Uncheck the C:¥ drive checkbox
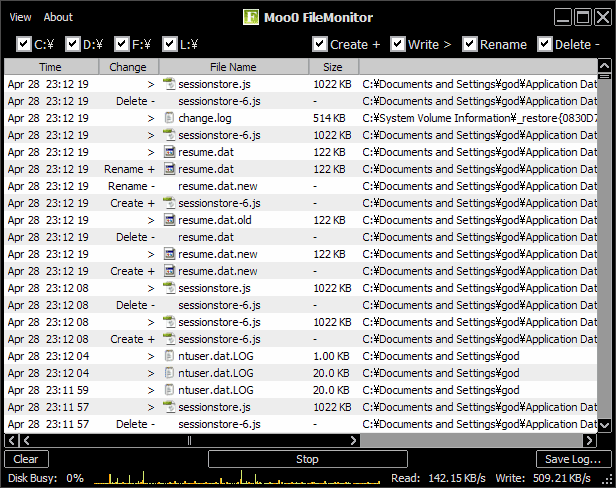 (x=24, y=44)
